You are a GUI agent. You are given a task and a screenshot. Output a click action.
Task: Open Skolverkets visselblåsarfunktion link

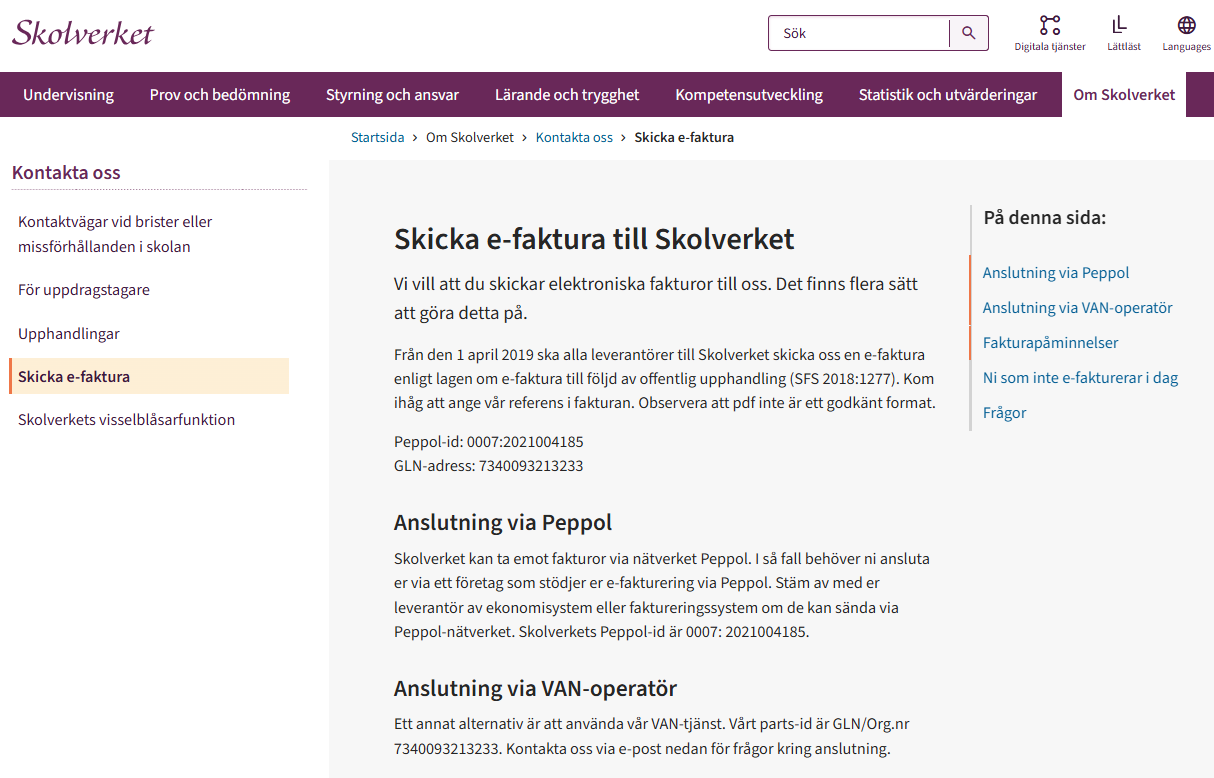(x=127, y=420)
